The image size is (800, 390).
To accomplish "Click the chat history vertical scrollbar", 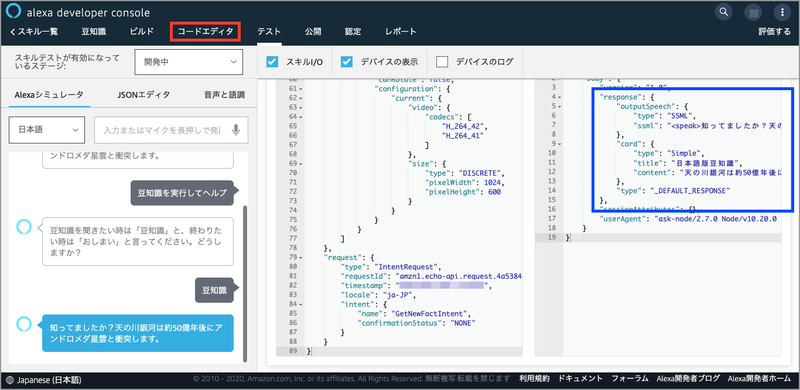I will pos(245,283).
